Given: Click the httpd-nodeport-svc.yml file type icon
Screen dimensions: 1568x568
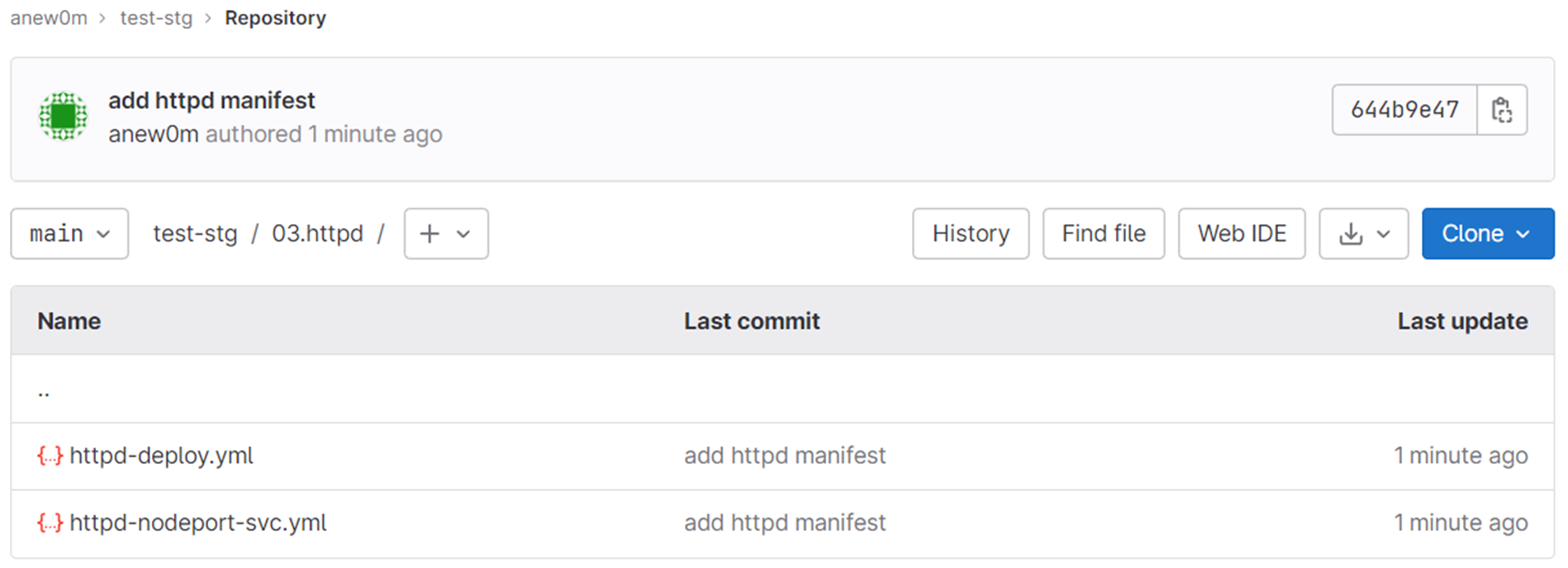Looking at the screenshot, I should tap(50, 523).
